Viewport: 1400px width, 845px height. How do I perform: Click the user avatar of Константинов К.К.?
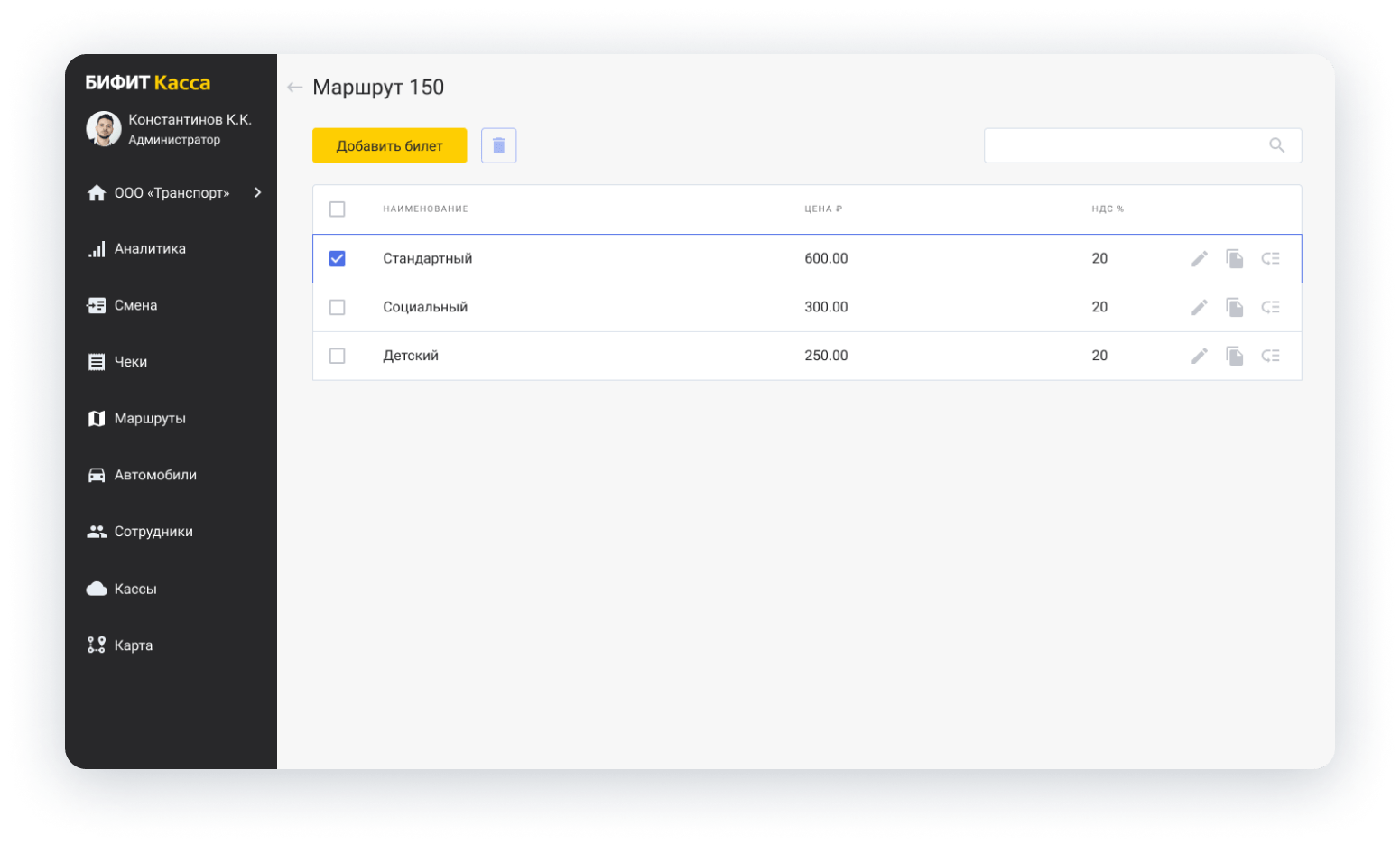pyautogui.click(x=104, y=129)
